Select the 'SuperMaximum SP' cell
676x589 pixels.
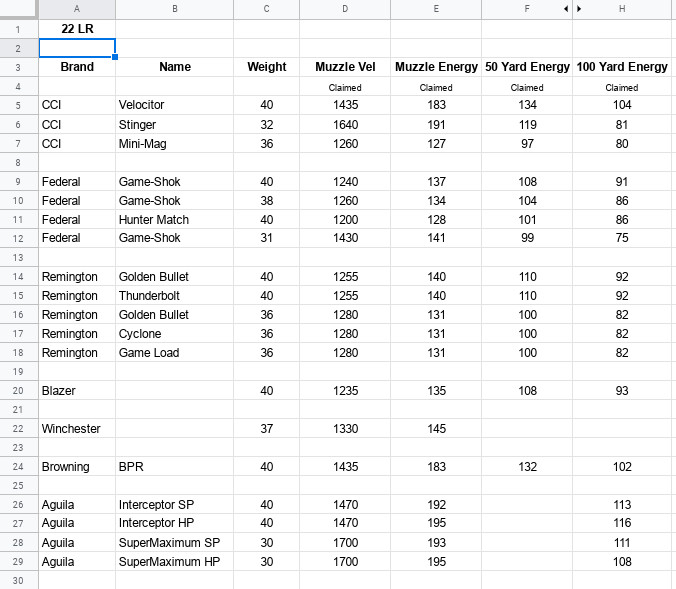(175, 542)
